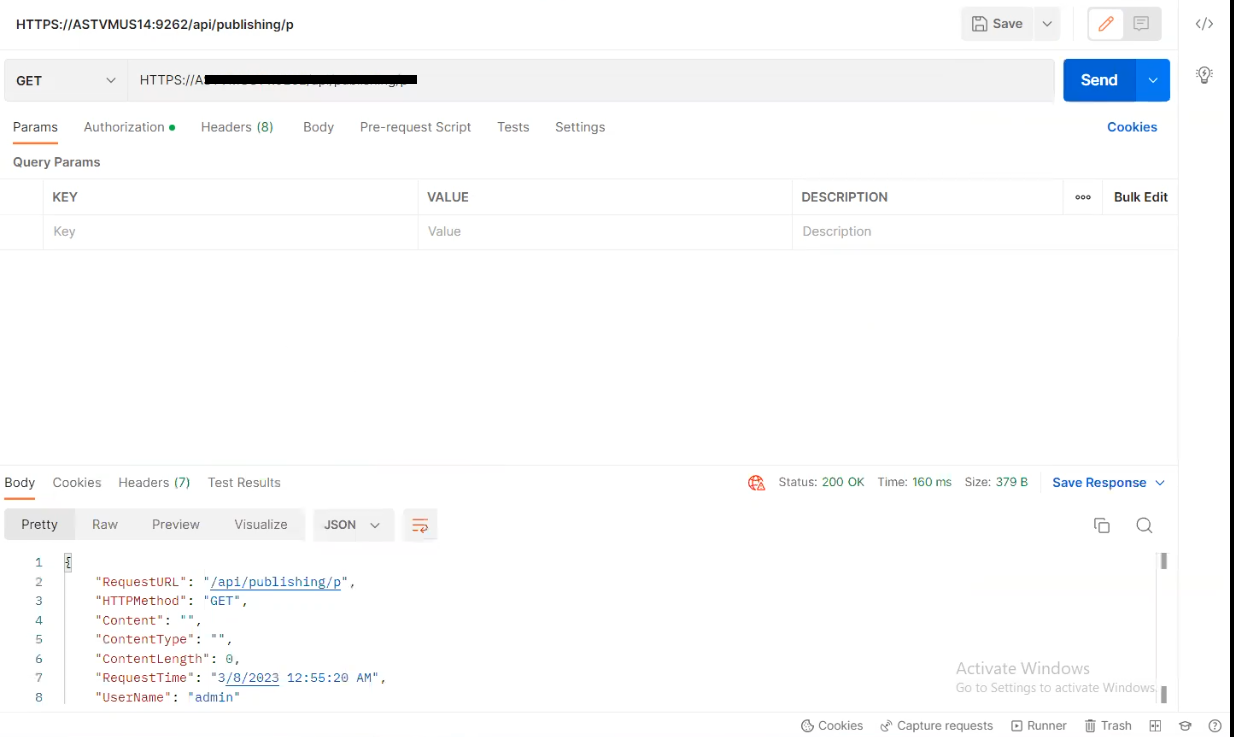Toggle the wrap lines icon
The width and height of the screenshot is (1234, 737).
[420, 525]
